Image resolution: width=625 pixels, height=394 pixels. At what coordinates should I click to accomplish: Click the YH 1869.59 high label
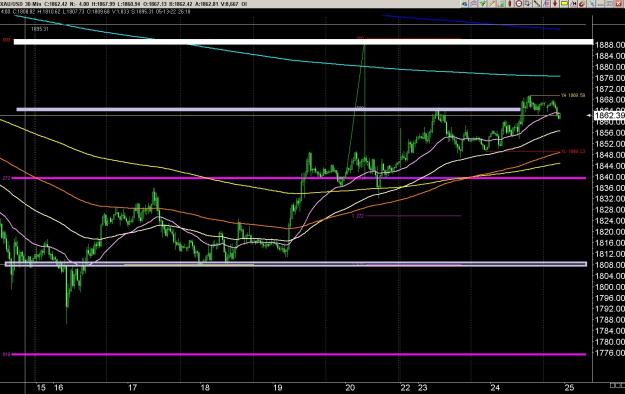point(573,95)
